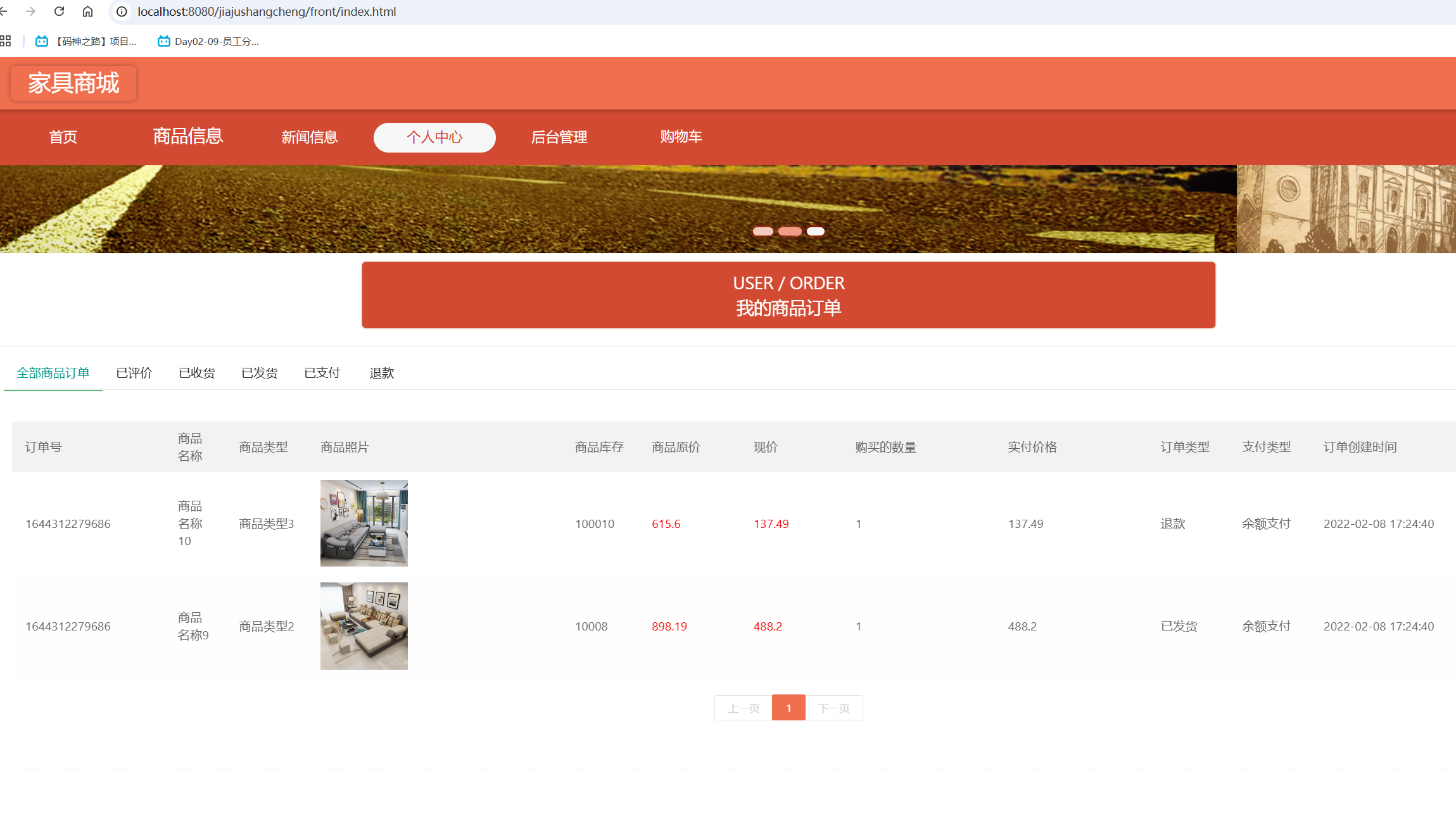
Task: Open the 【码神之路】项目 bookmark
Action: coord(86,41)
